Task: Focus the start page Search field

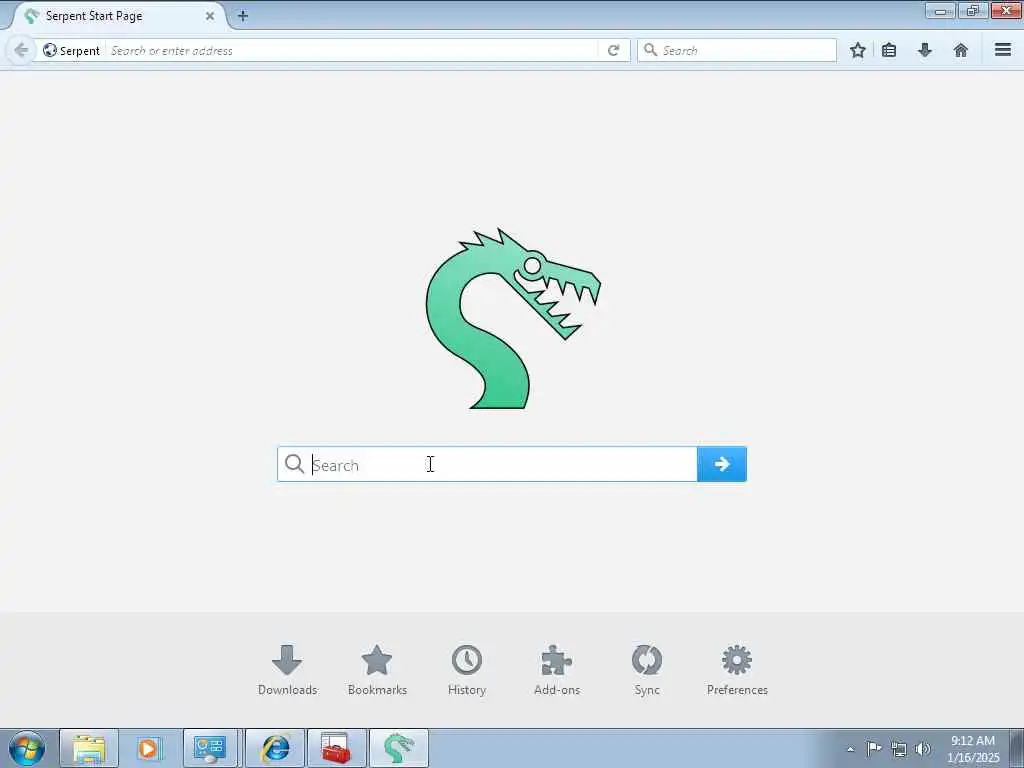Action: 487,464
